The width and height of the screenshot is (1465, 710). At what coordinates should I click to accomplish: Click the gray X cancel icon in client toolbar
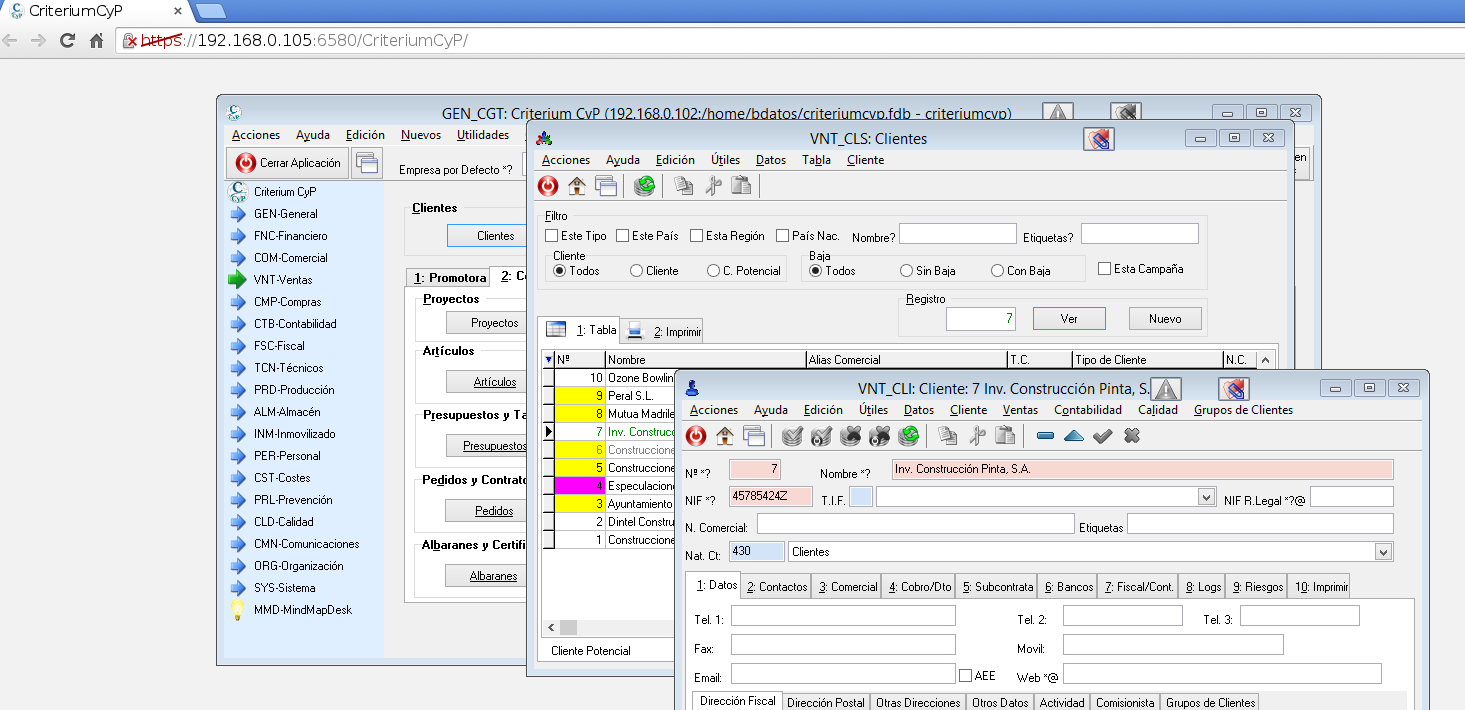pos(1132,436)
